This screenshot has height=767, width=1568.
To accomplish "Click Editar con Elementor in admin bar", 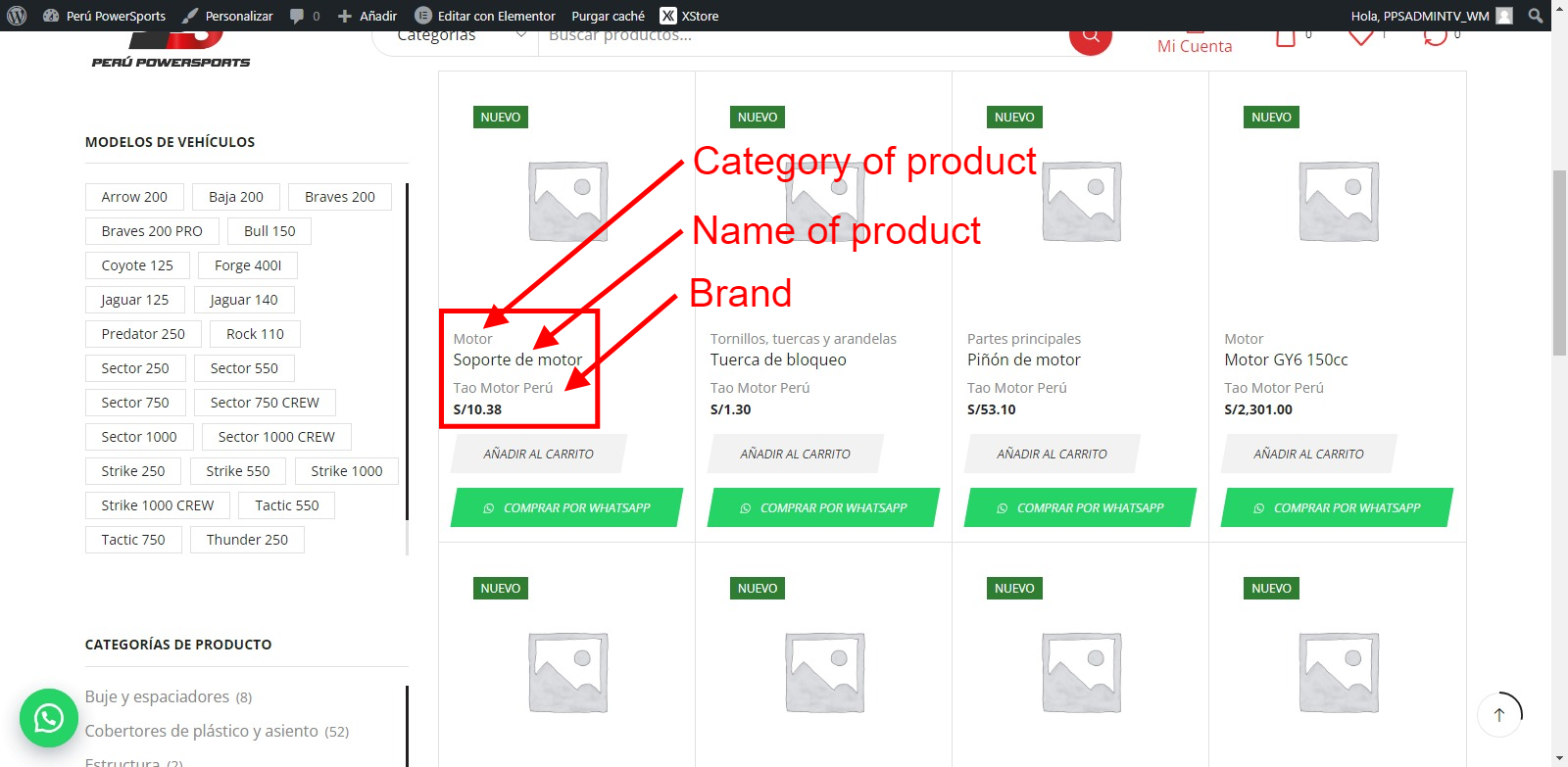I will [x=485, y=16].
